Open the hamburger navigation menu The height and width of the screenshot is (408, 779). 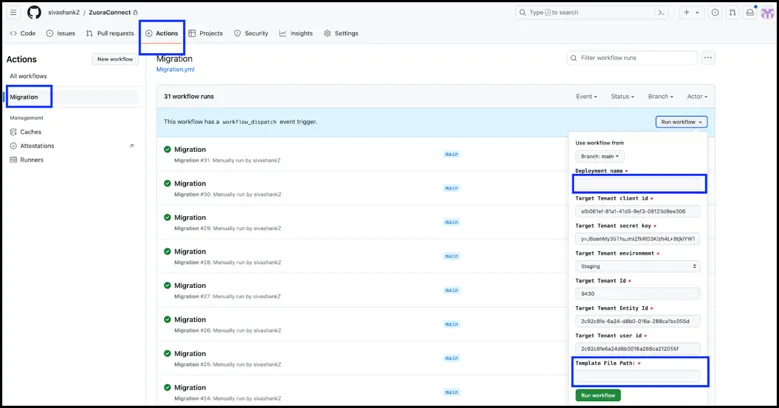[13, 12]
